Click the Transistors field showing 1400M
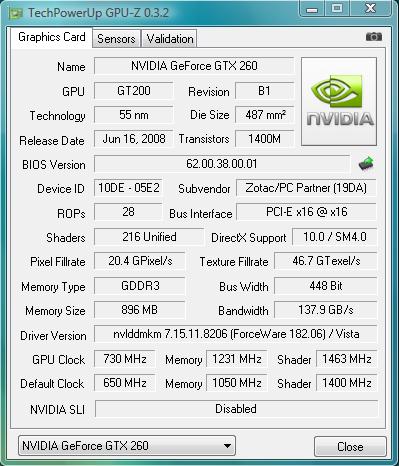This screenshot has height=466, width=399. tap(264, 139)
